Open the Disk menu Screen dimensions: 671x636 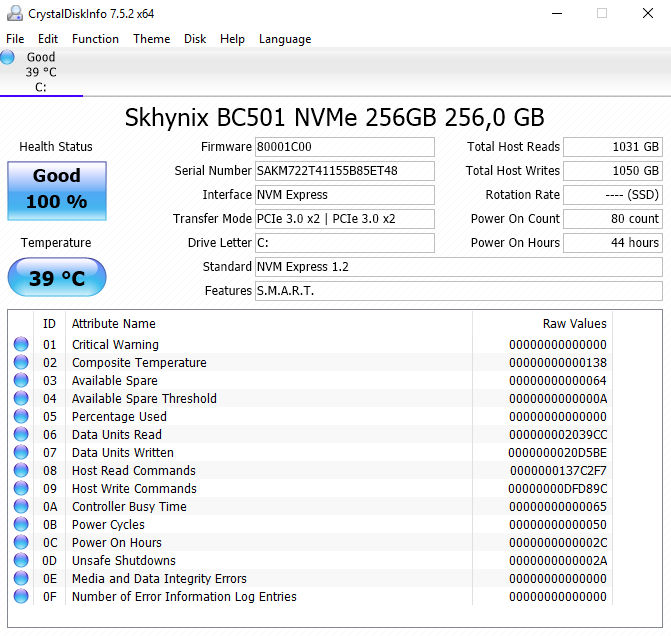click(x=195, y=39)
